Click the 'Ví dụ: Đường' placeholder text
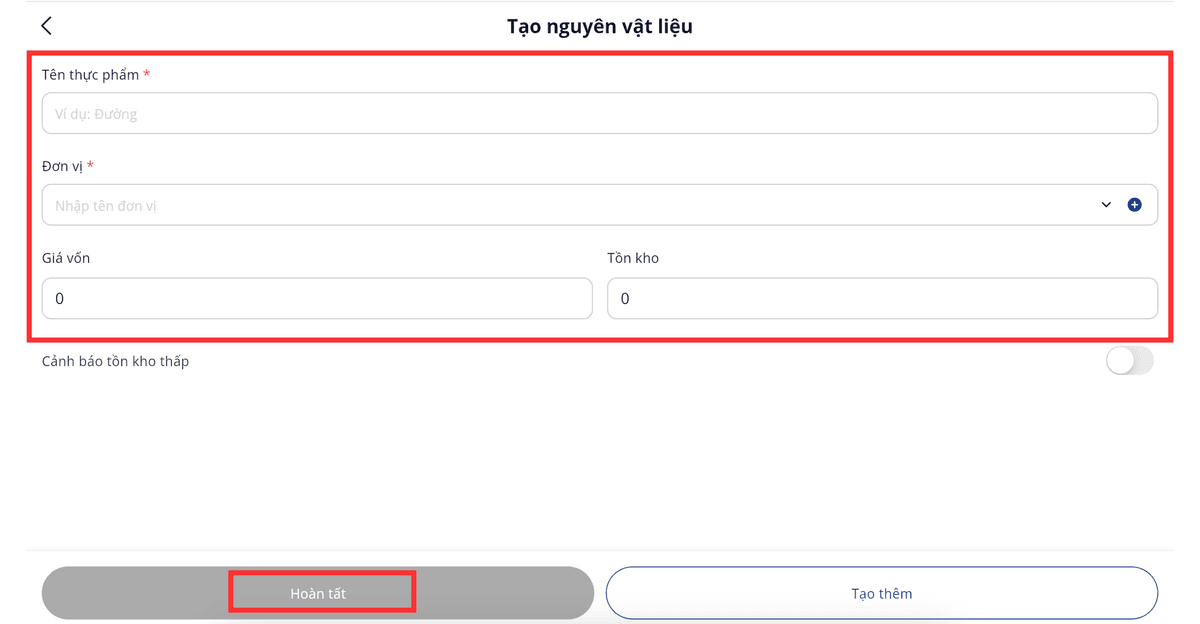This screenshot has height=624, width=1200. (x=96, y=114)
